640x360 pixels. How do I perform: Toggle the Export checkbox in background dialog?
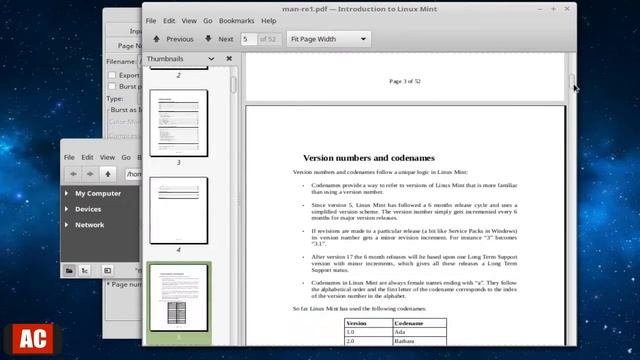pos(112,75)
